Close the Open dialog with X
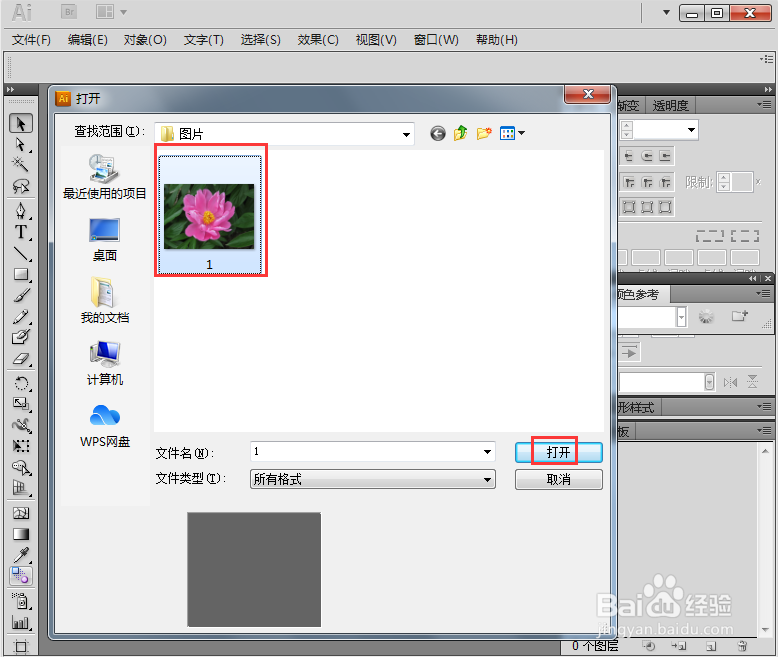778x657 pixels. point(588,94)
